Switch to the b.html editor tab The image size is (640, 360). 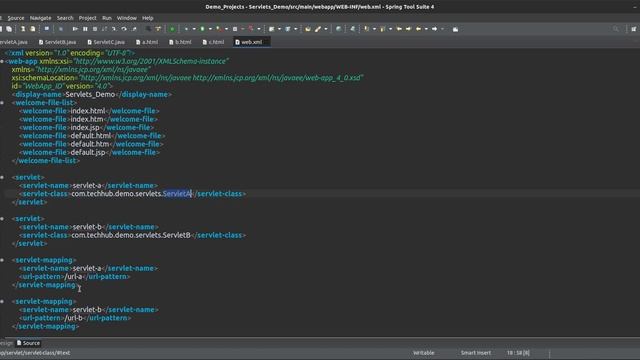pos(180,42)
